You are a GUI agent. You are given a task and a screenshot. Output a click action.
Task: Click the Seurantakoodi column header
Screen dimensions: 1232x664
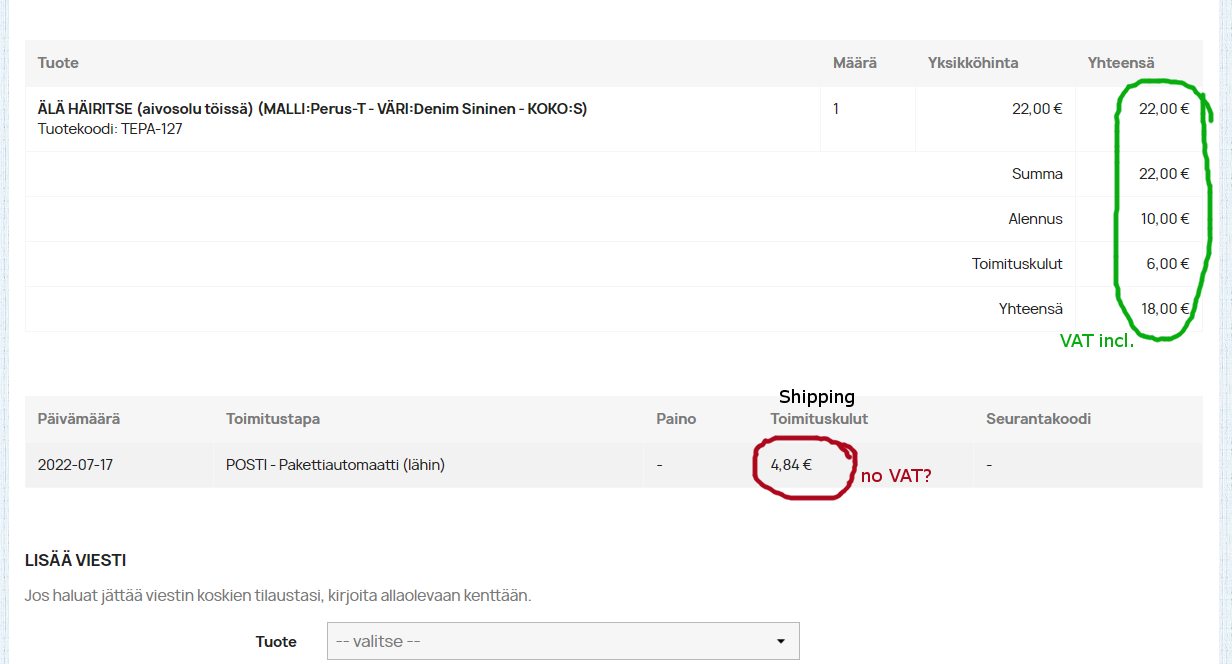pos(1038,419)
